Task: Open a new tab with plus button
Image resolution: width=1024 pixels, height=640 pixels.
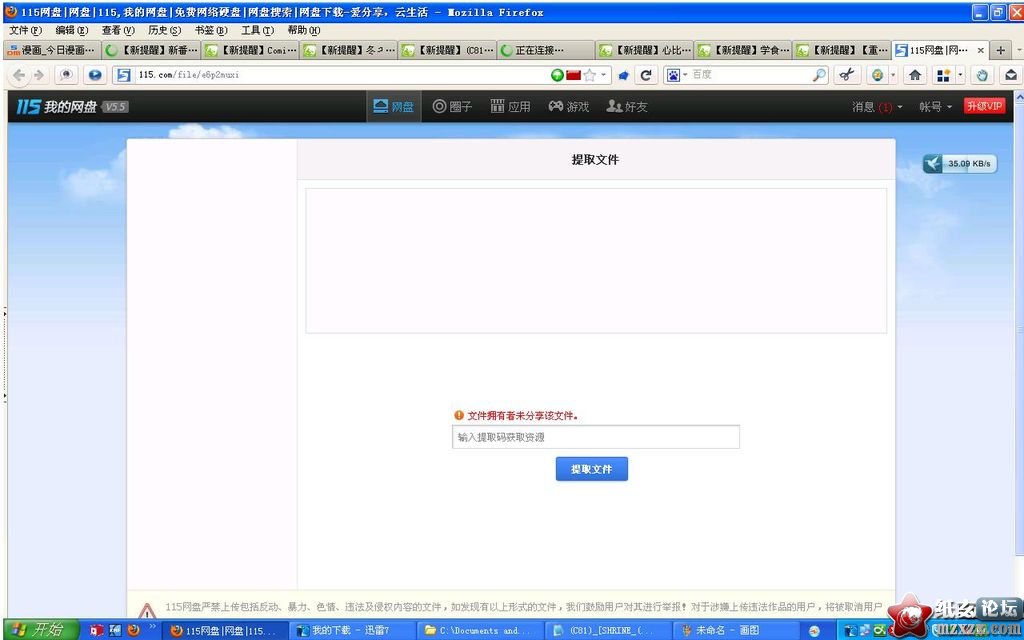Action: (x=1000, y=50)
